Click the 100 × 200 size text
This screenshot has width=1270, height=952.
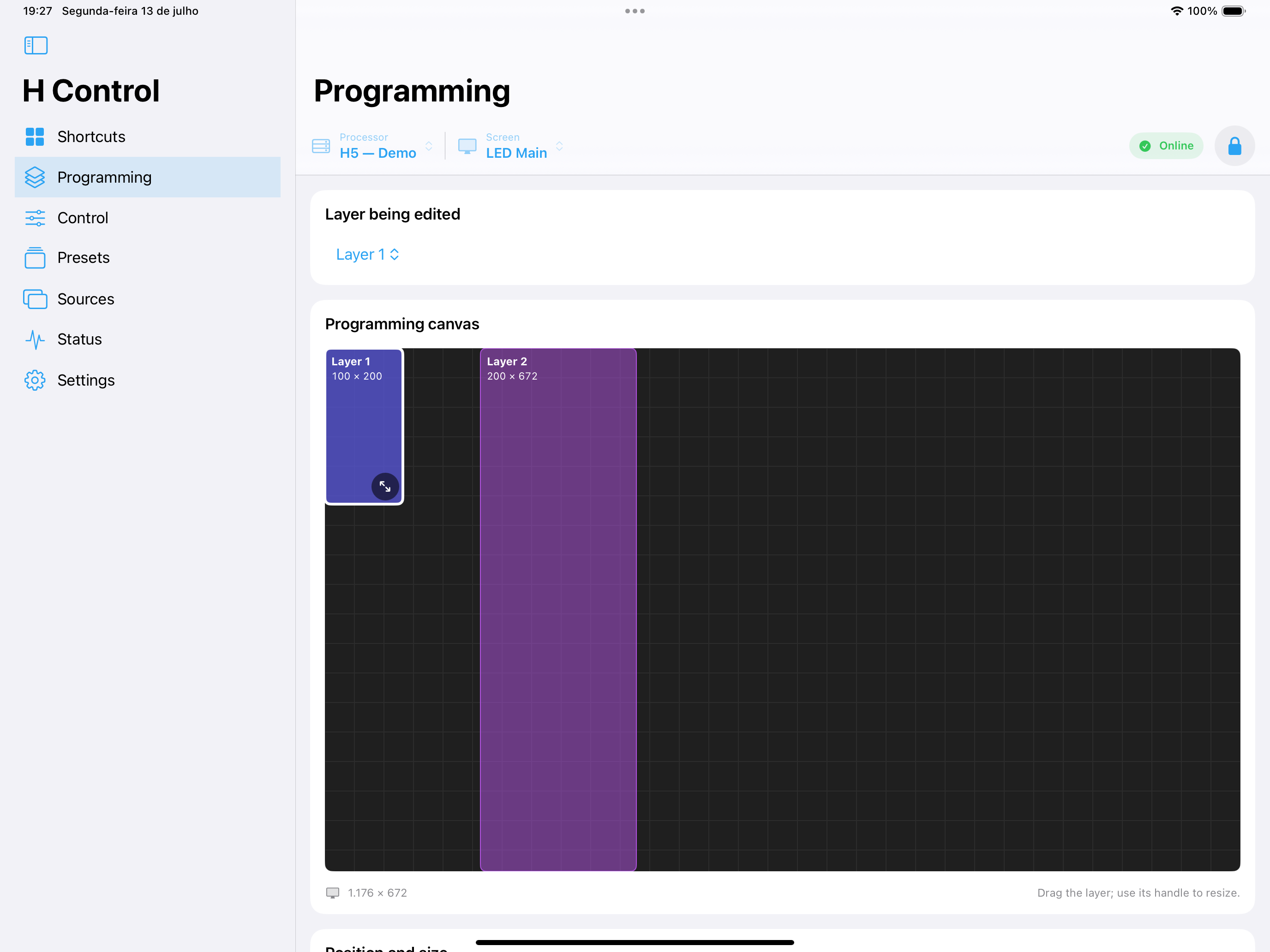pyautogui.click(x=357, y=376)
